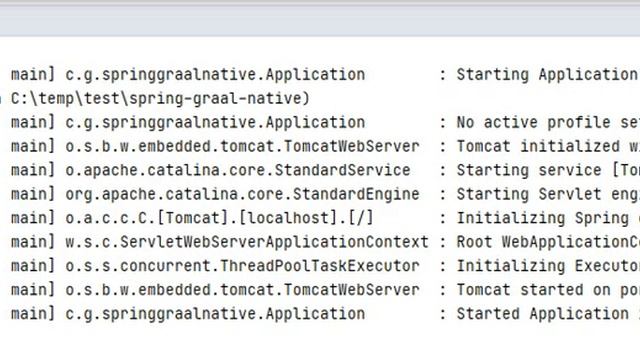Click the 'Starting Servlet' log message
The height and width of the screenshot is (360, 640).
pyautogui.click(x=548, y=194)
